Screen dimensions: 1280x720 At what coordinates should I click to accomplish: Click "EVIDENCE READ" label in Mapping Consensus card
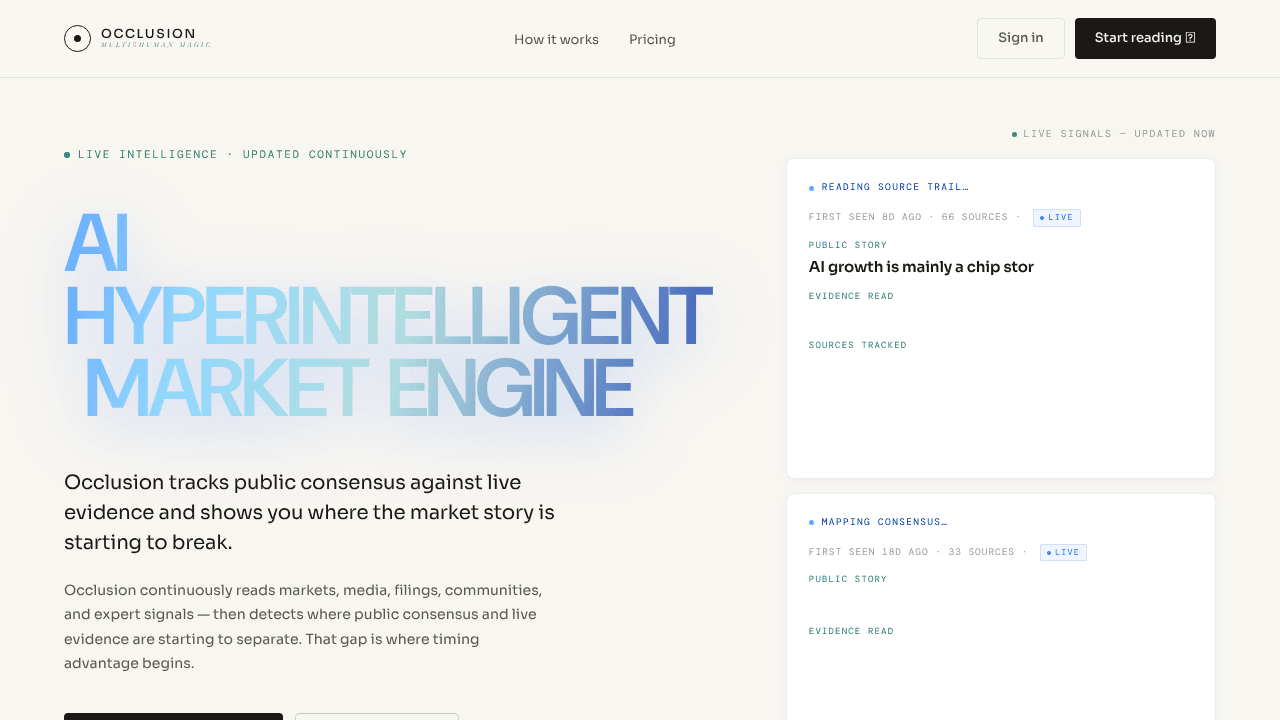click(851, 631)
